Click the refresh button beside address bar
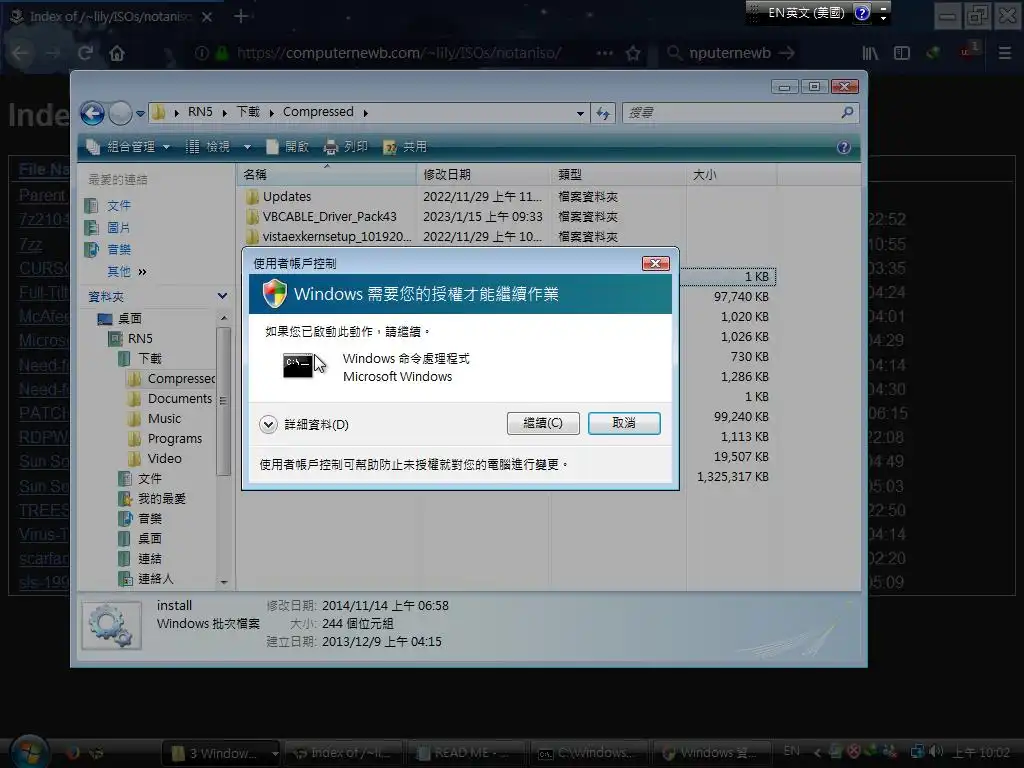The height and width of the screenshot is (768, 1024). pos(603,113)
